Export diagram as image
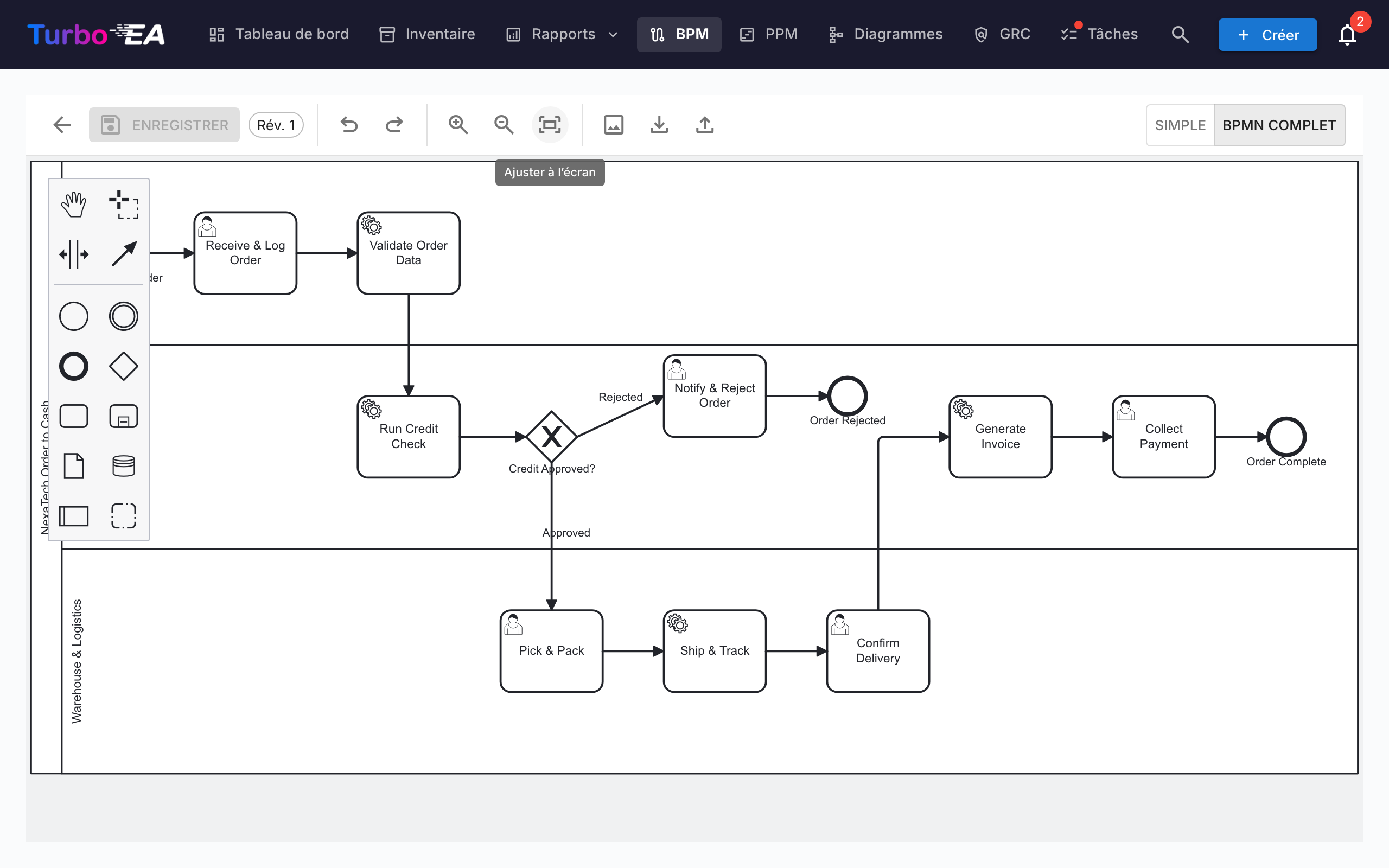The image size is (1389, 868). click(614, 125)
